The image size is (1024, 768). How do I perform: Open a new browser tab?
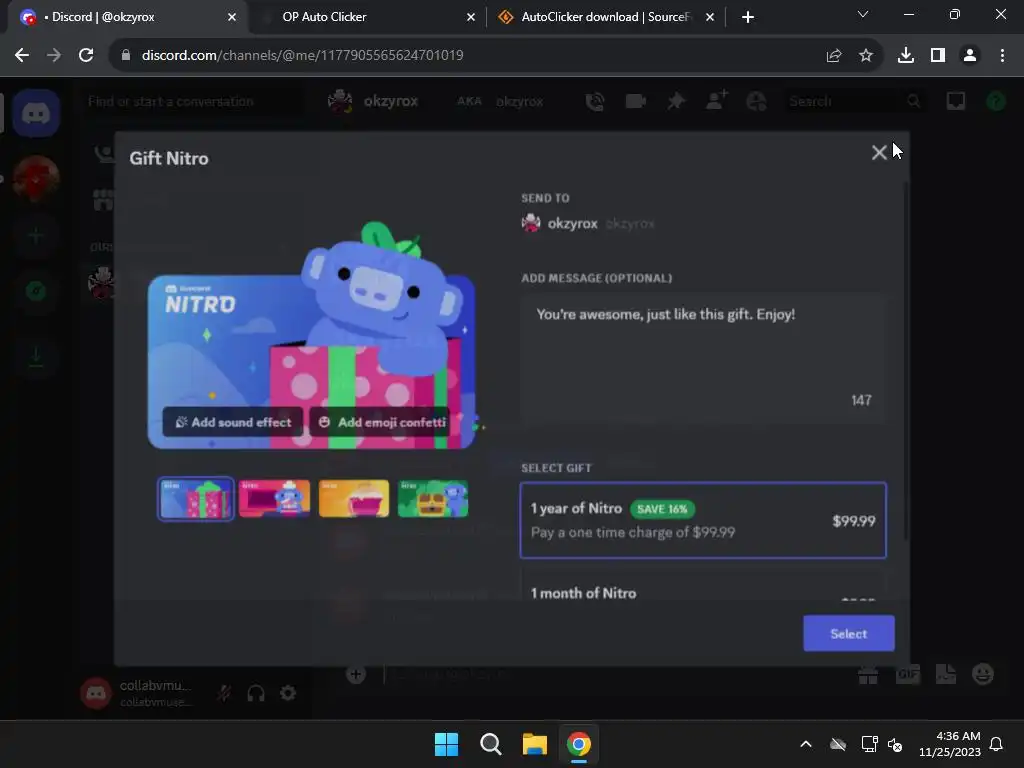[x=748, y=17]
